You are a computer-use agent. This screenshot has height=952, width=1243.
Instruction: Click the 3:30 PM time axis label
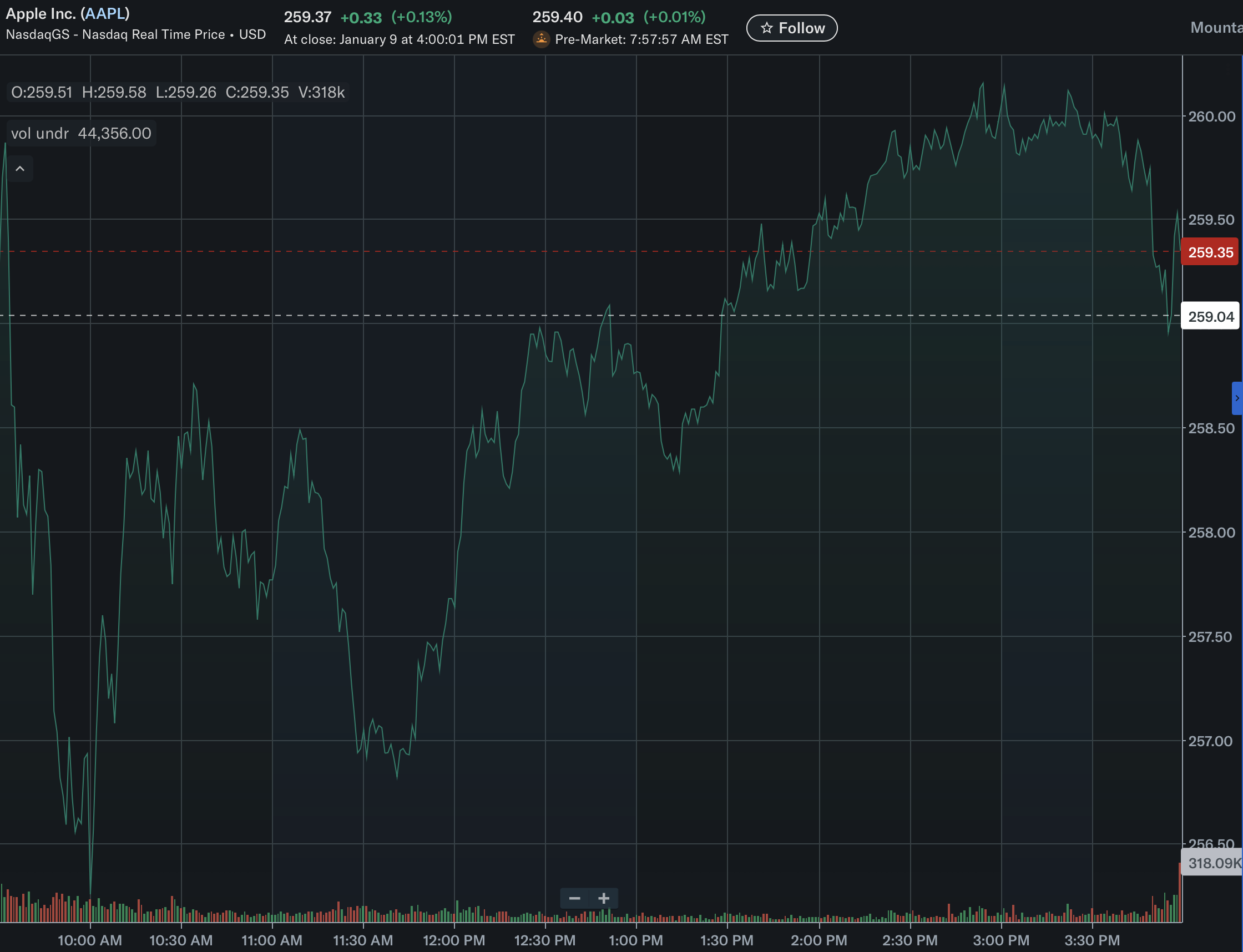tap(1092, 940)
